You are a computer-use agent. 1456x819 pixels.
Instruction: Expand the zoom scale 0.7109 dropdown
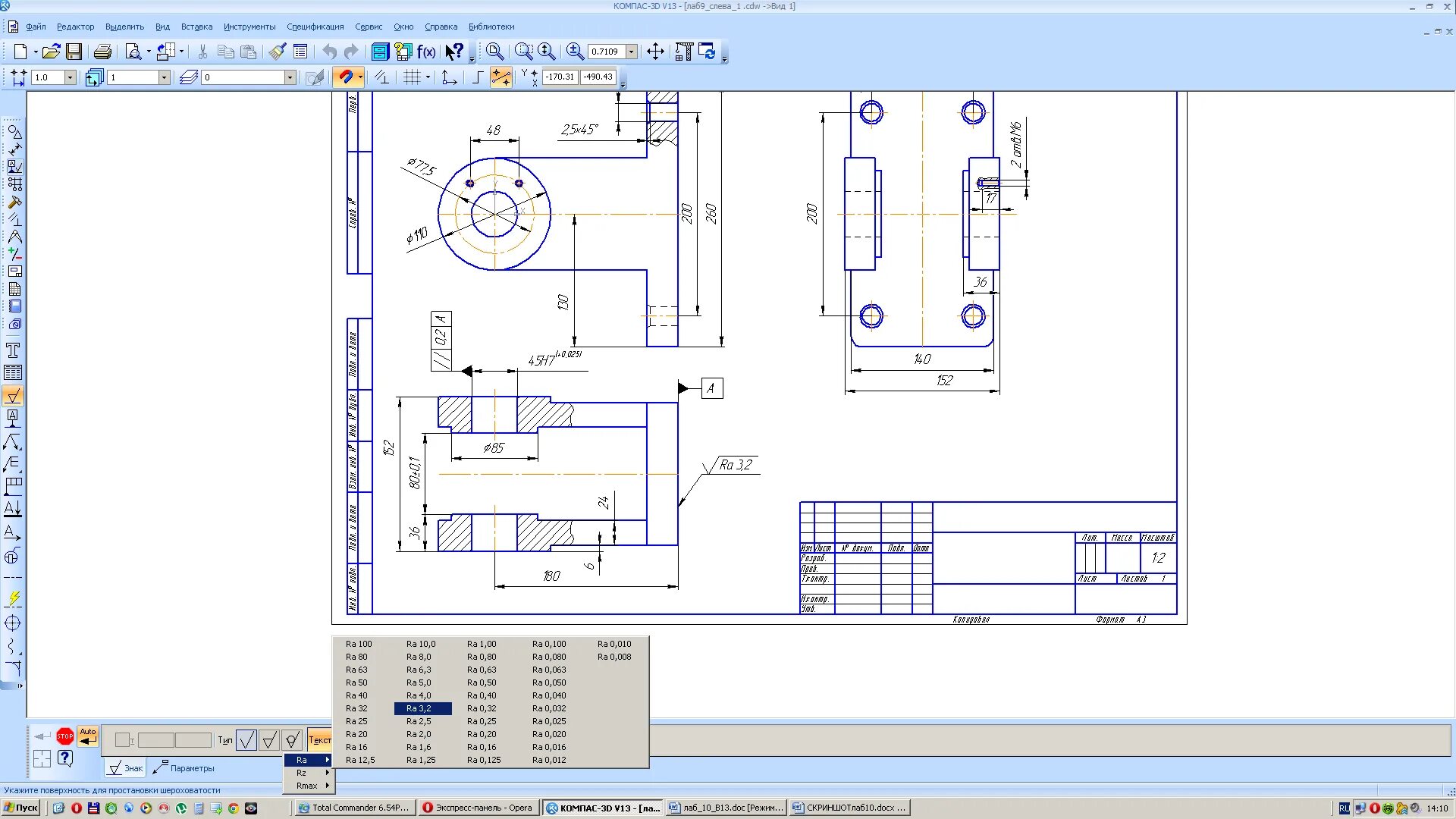(x=632, y=52)
